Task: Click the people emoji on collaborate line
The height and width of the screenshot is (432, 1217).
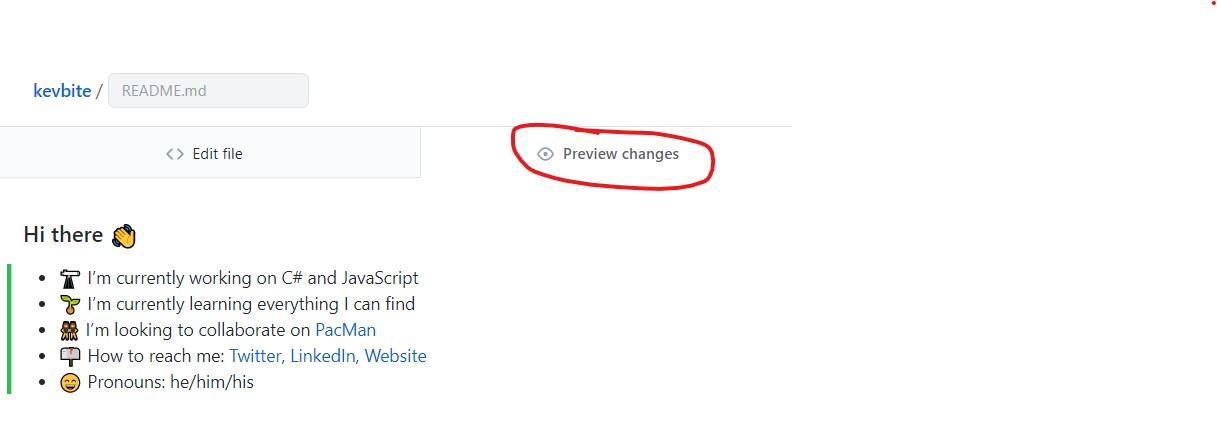Action: [x=69, y=330]
